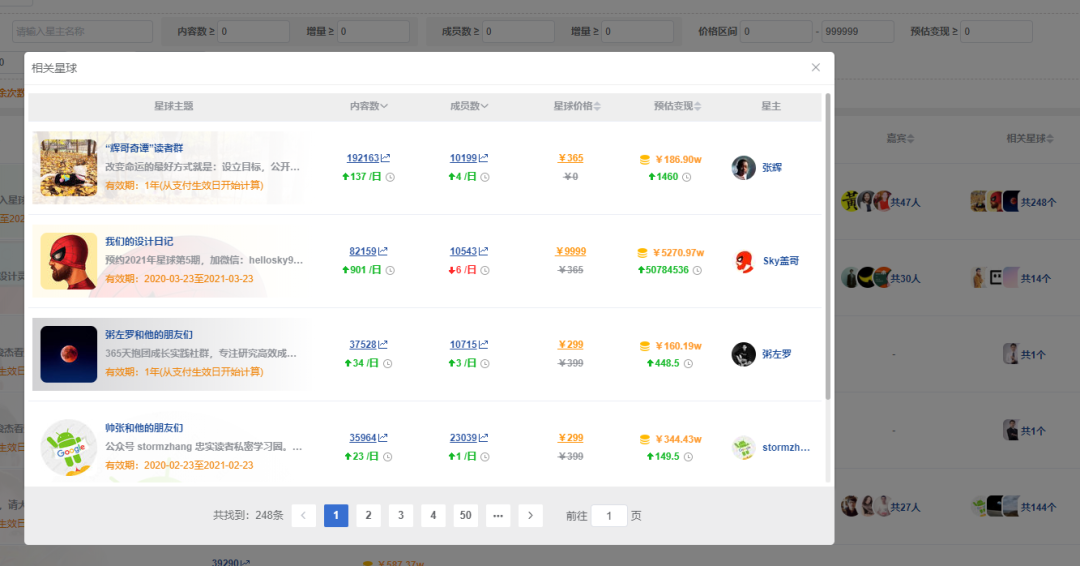This screenshot has width=1080, height=566.
Task: Jump to page 50 in pagination
Action: pyautogui.click(x=466, y=515)
